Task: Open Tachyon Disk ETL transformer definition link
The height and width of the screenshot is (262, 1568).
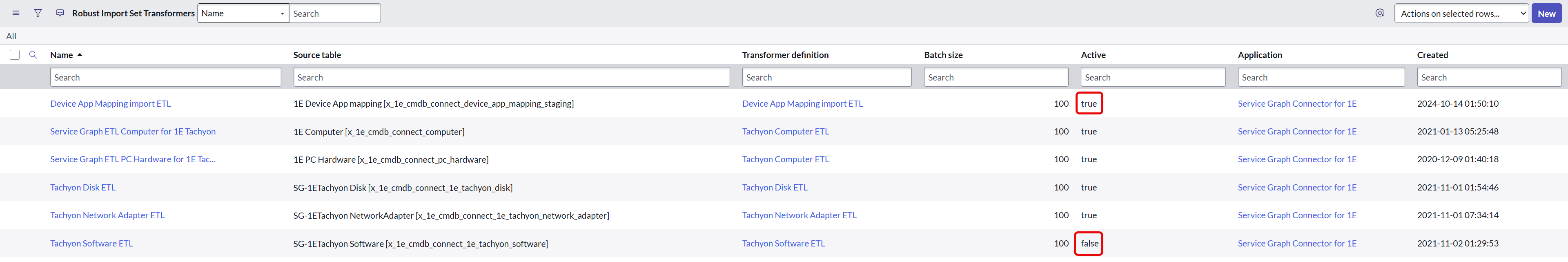Action: (x=774, y=188)
